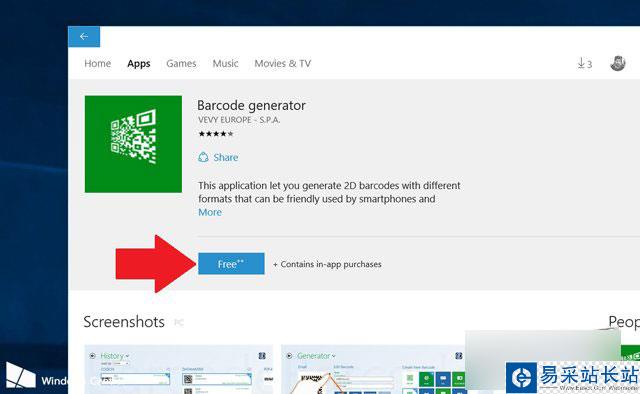
Task: Open the Games section
Action: (181, 64)
